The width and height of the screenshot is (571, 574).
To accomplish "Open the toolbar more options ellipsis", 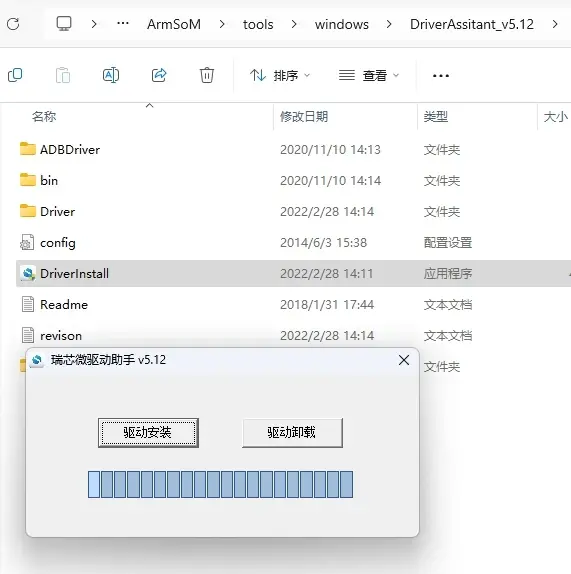I will tap(441, 76).
